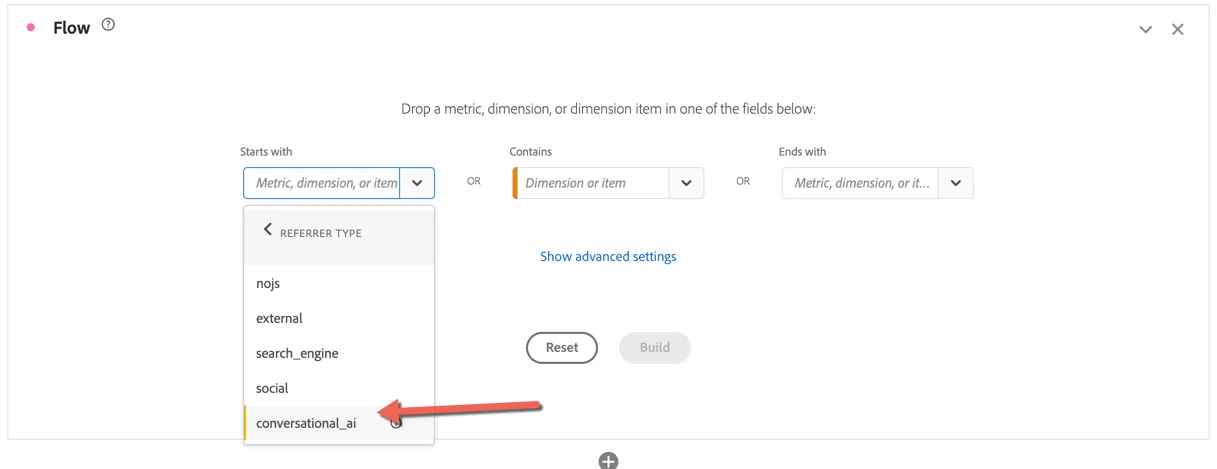This screenshot has height=469, width=1217.
Task: Select the 'nojs' referrer type
Action: [x=339, y=284]
